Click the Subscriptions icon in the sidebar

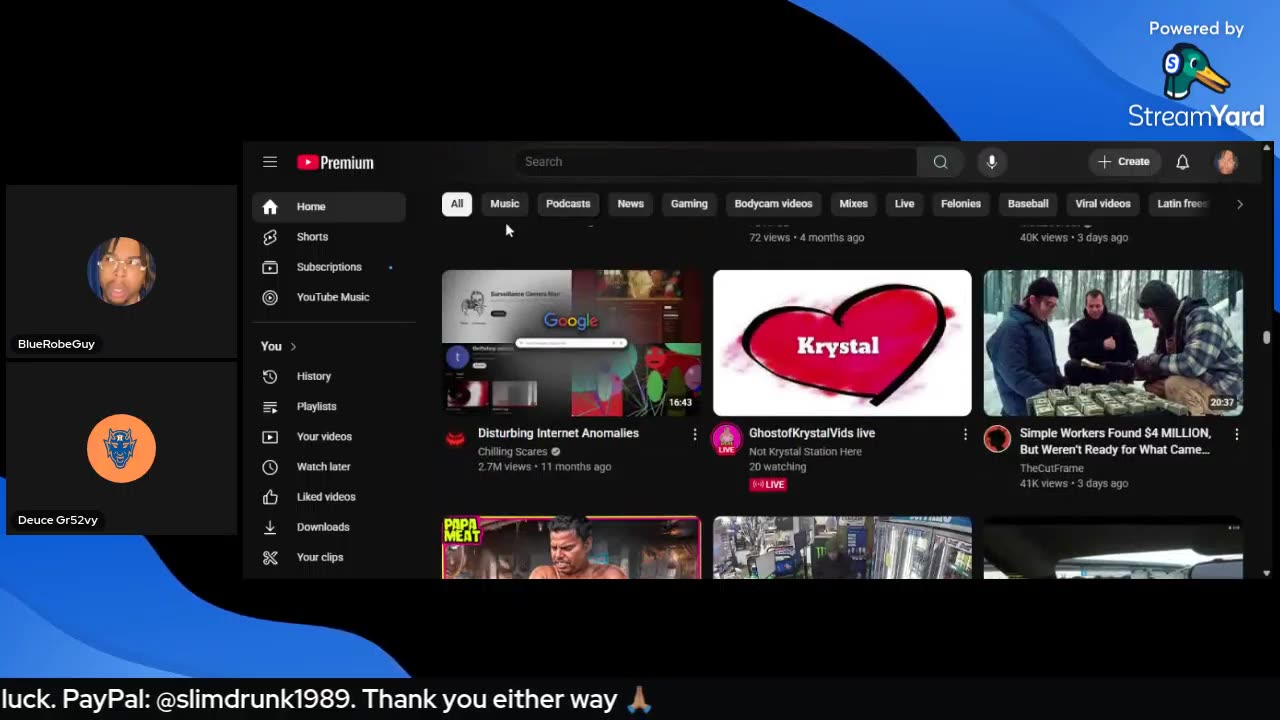(x=270, y=267)
